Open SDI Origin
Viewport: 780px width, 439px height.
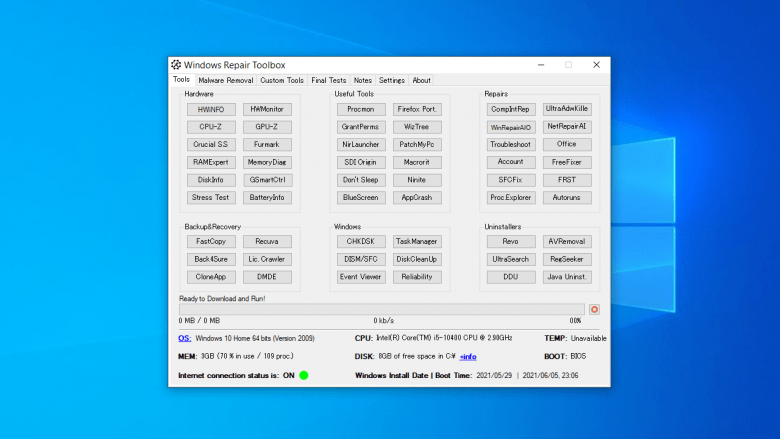click(361, 162)
